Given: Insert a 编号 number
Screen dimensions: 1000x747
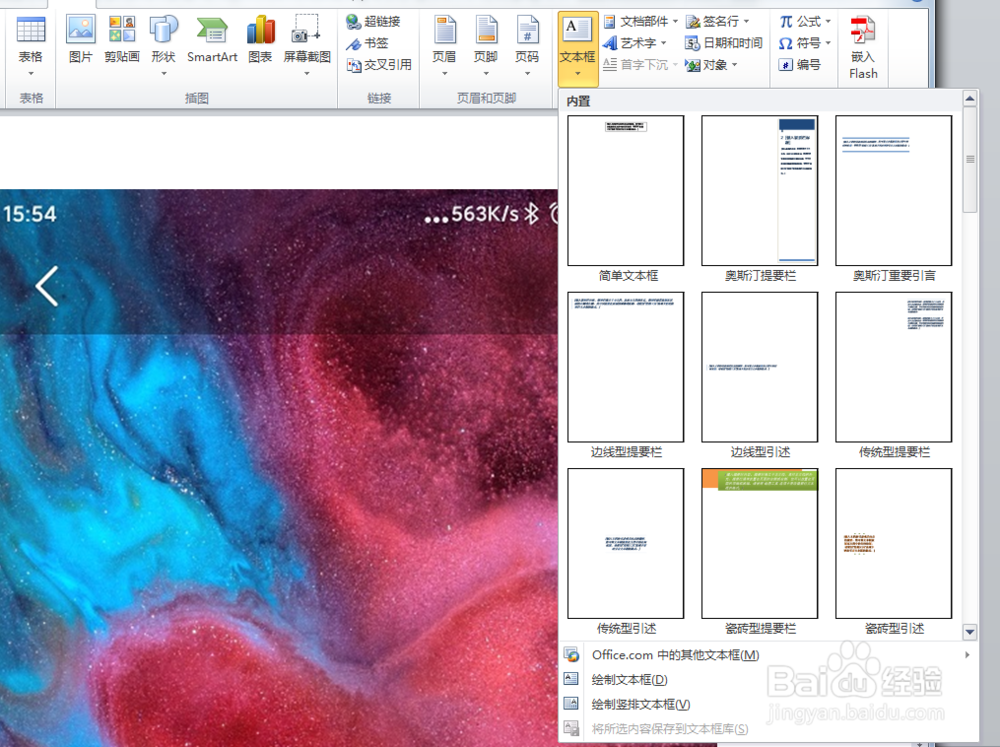Looking at the screenshot, I should [x=800, y=65].
